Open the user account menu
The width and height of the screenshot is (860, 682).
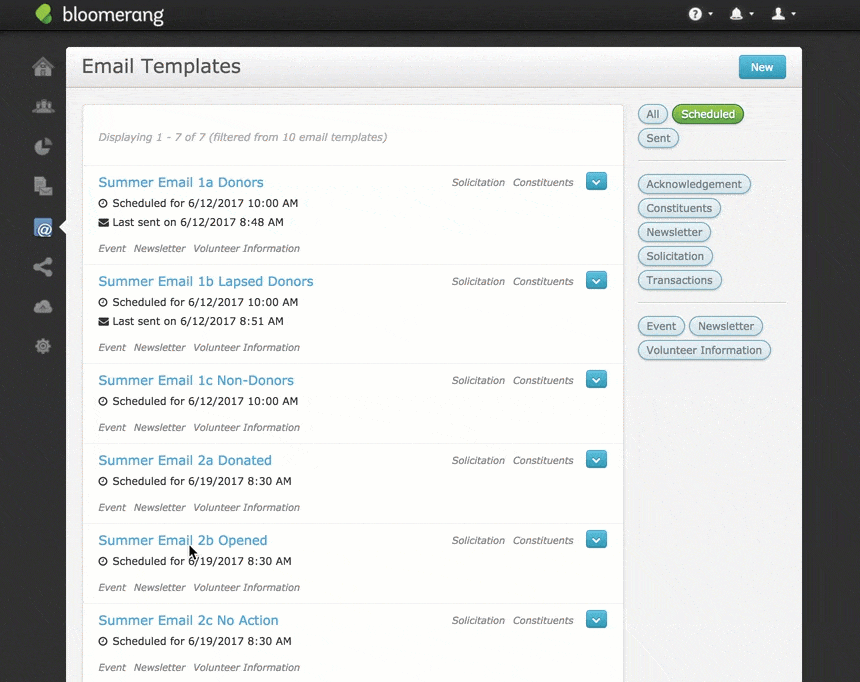(x=783, y=14)
